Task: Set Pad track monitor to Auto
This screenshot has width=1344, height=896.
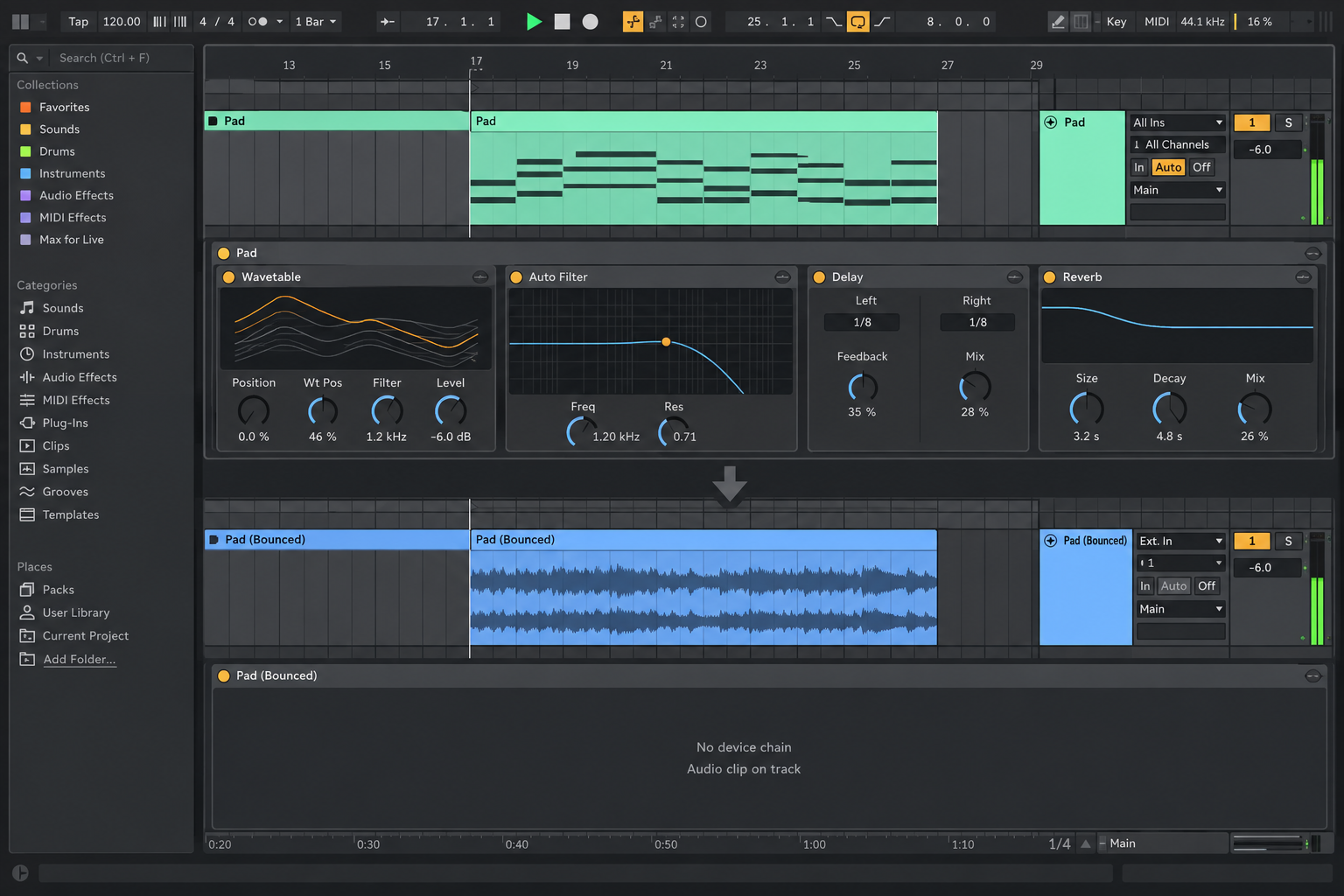Action: [1168, 167]
